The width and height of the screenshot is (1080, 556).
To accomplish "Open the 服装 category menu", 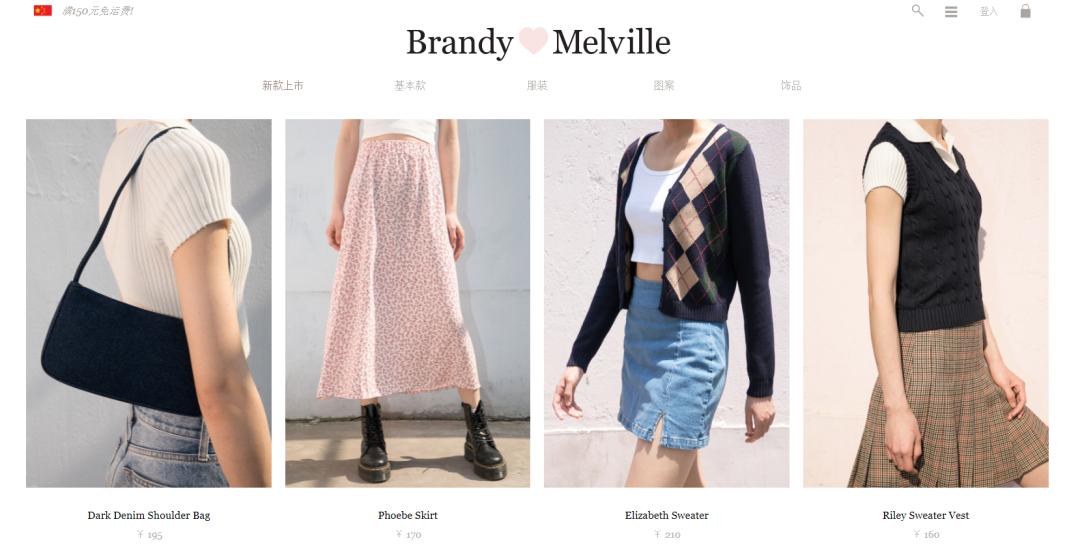I will (x=537, y=85).
